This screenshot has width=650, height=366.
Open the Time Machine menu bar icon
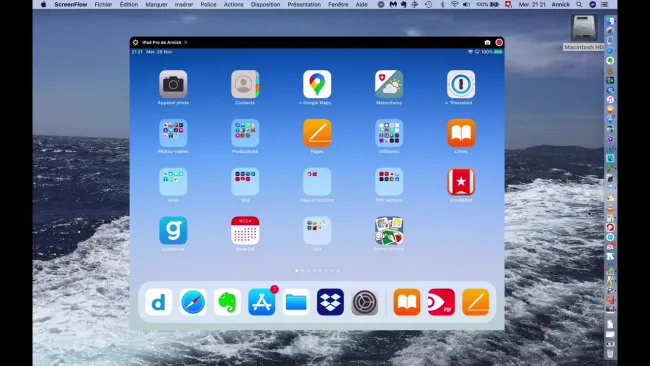point(429,5)
